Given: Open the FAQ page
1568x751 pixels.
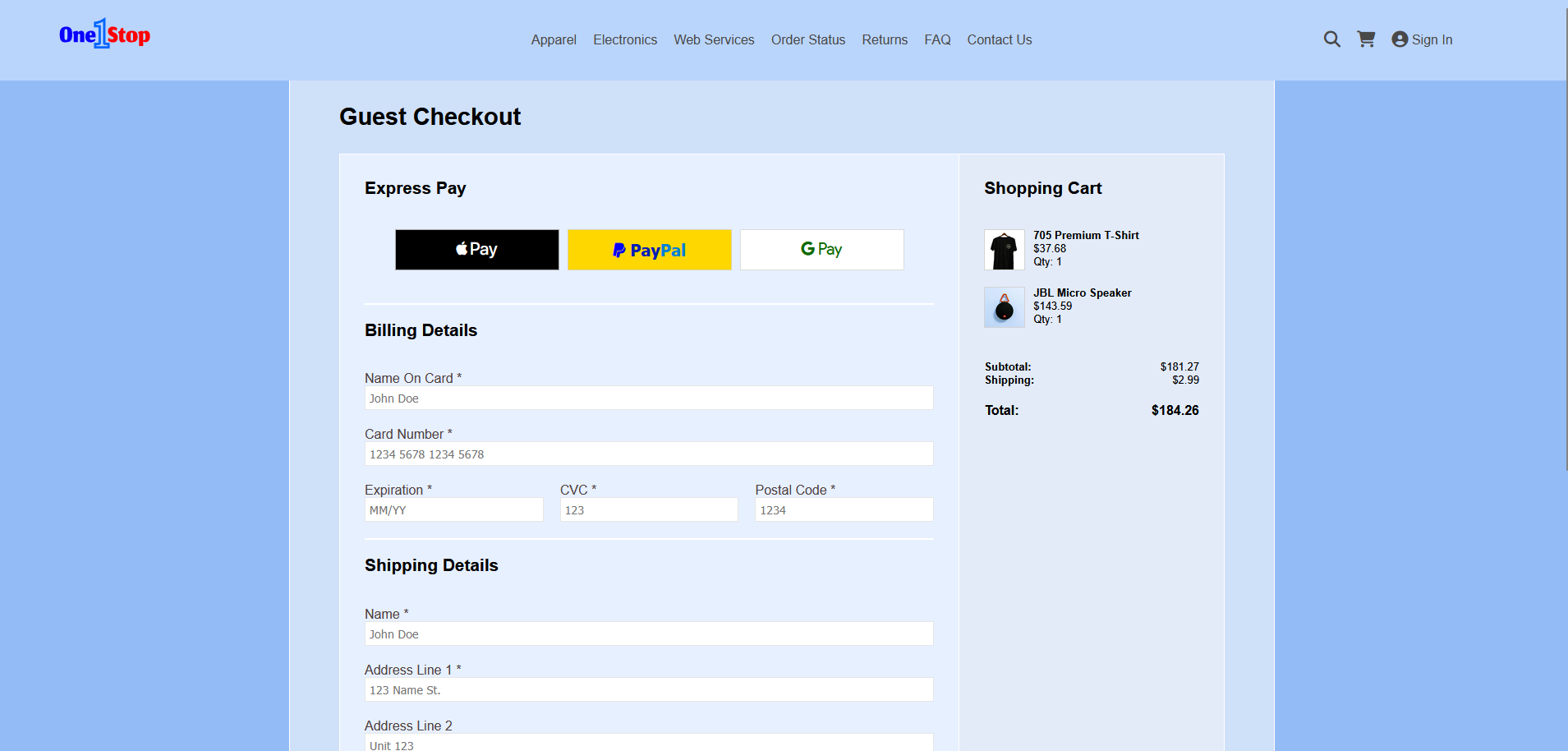Looking at the screenshot, I should (x=937, y=39).
